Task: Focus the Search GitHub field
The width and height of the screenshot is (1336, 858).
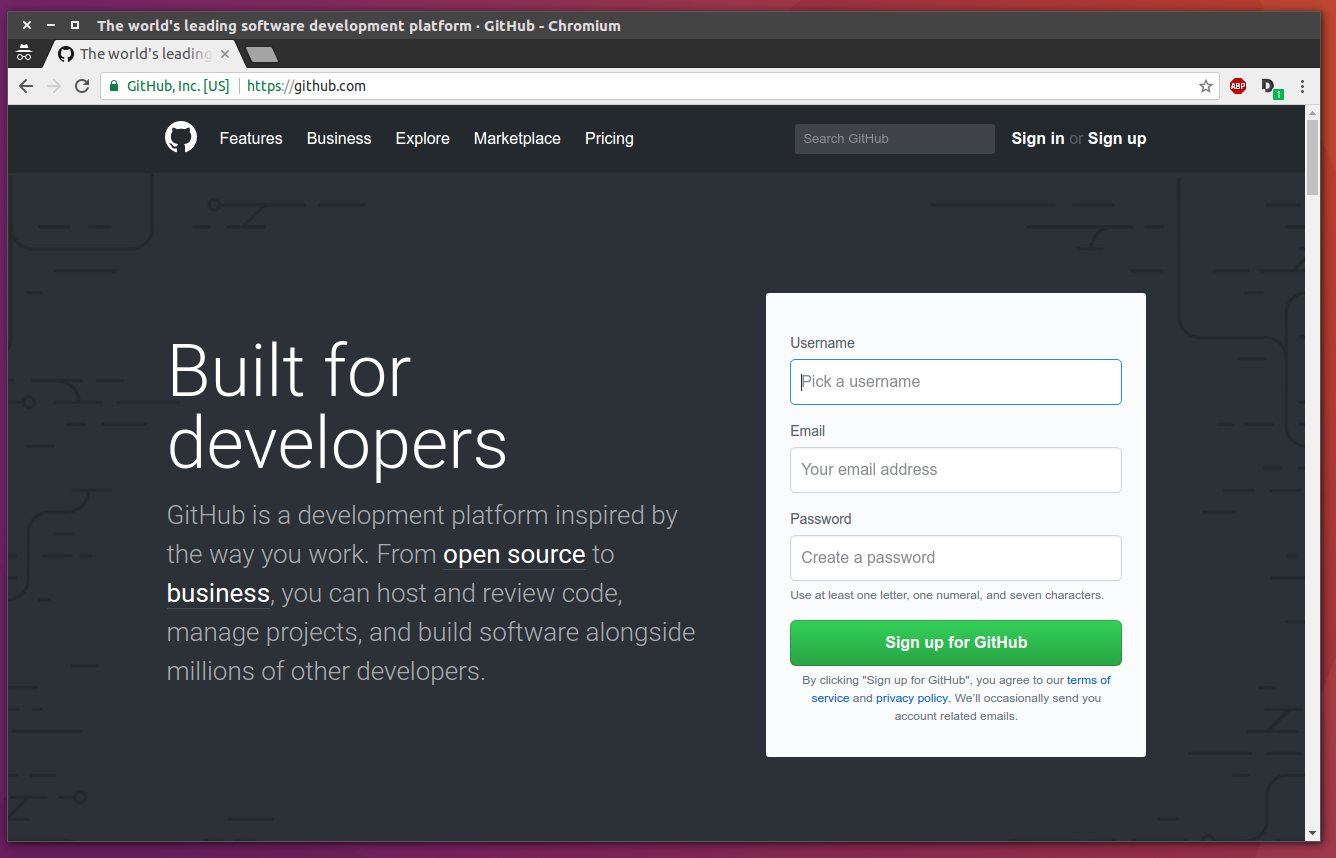Action: tap(894, 139)
